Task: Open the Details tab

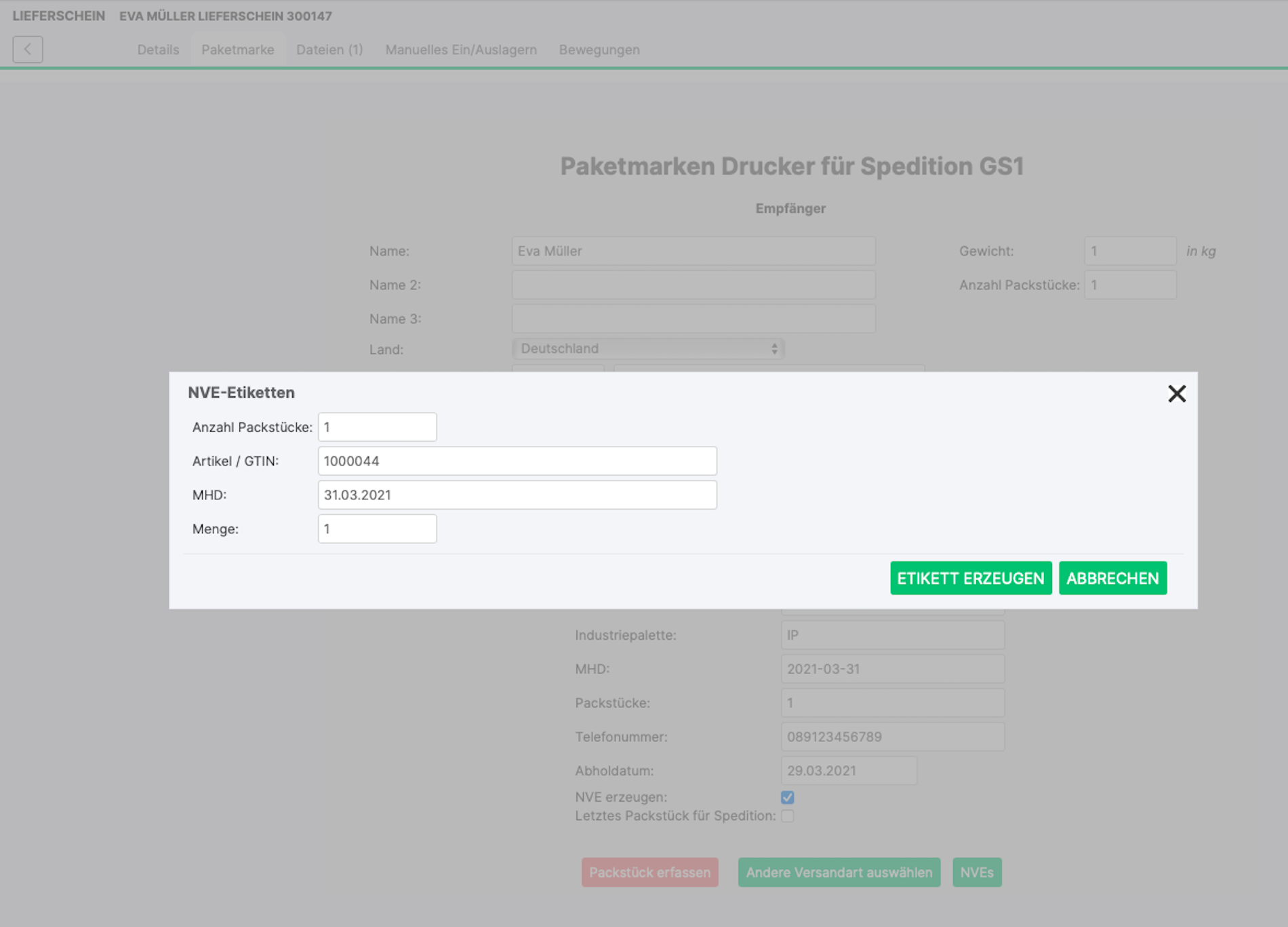Action: click(158, 49)
